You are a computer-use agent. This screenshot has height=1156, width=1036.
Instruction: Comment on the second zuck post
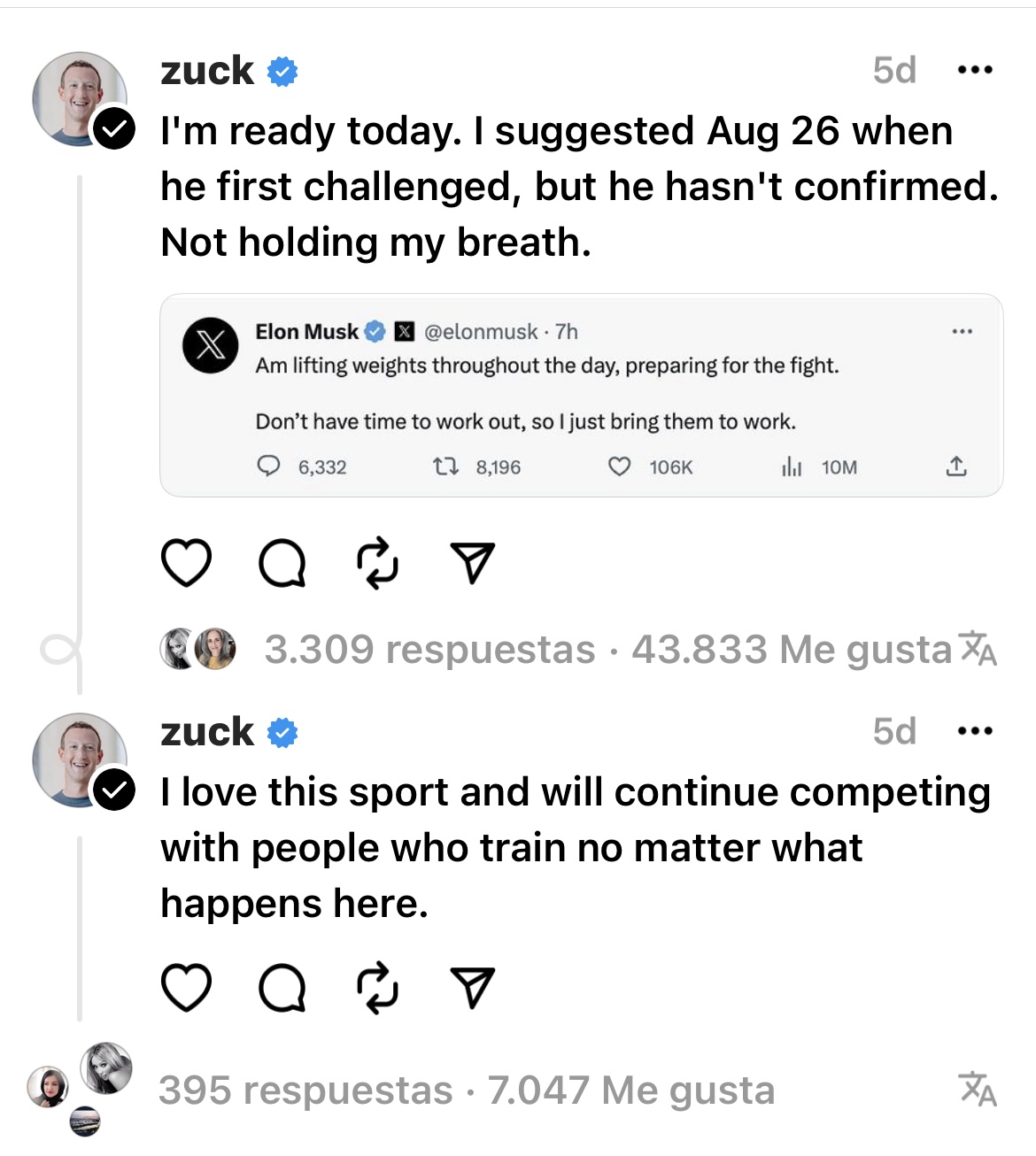point(282,988)
